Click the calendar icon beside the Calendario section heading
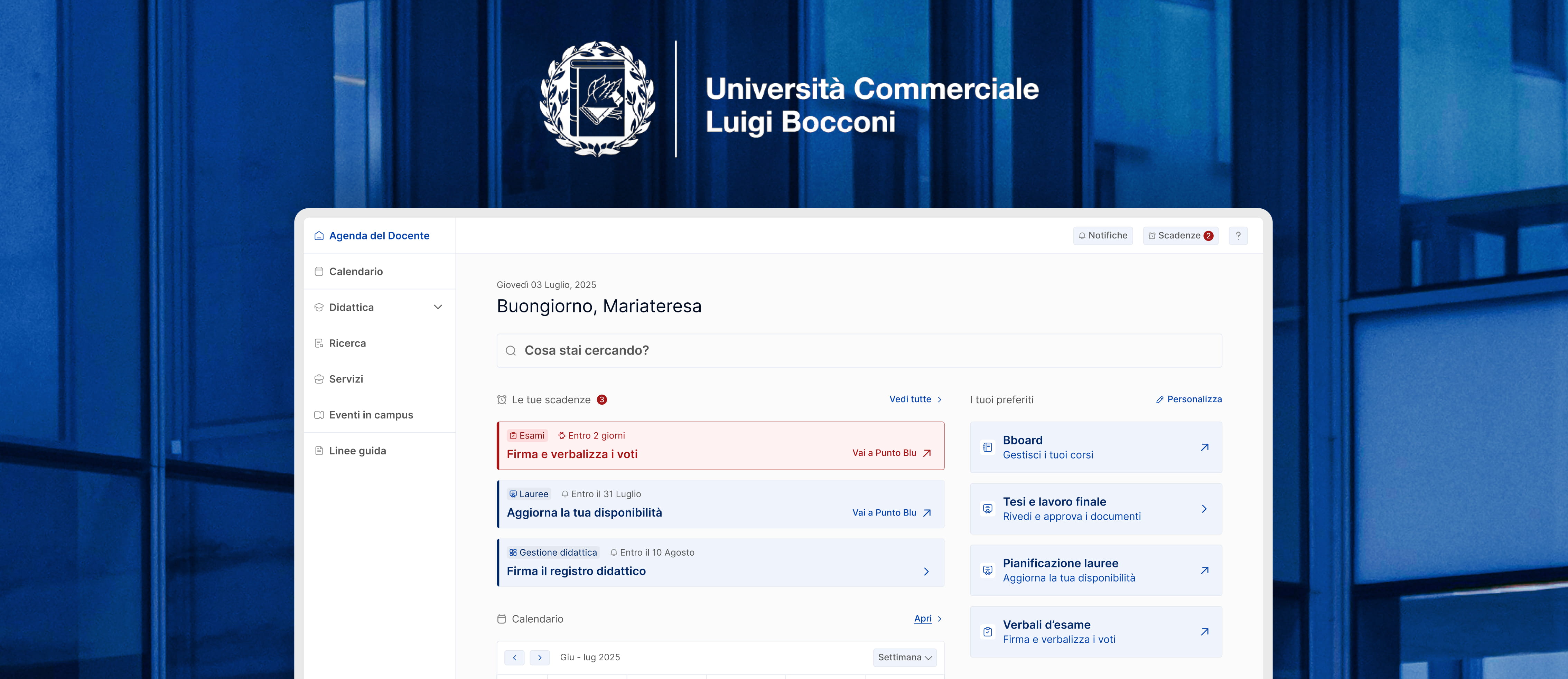1568x679 pixels. pos(502,619)
